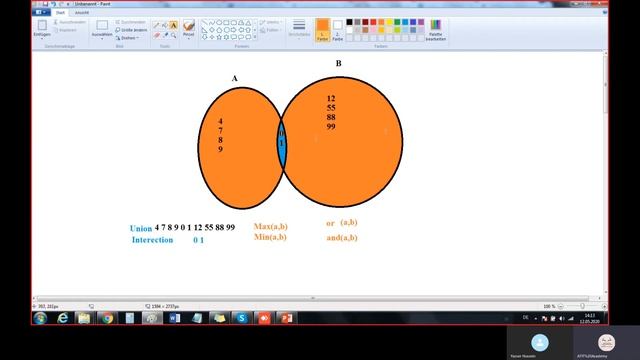Expand the shapes gallery more arrow
The image size is (640, 360).
pos(255,37)
